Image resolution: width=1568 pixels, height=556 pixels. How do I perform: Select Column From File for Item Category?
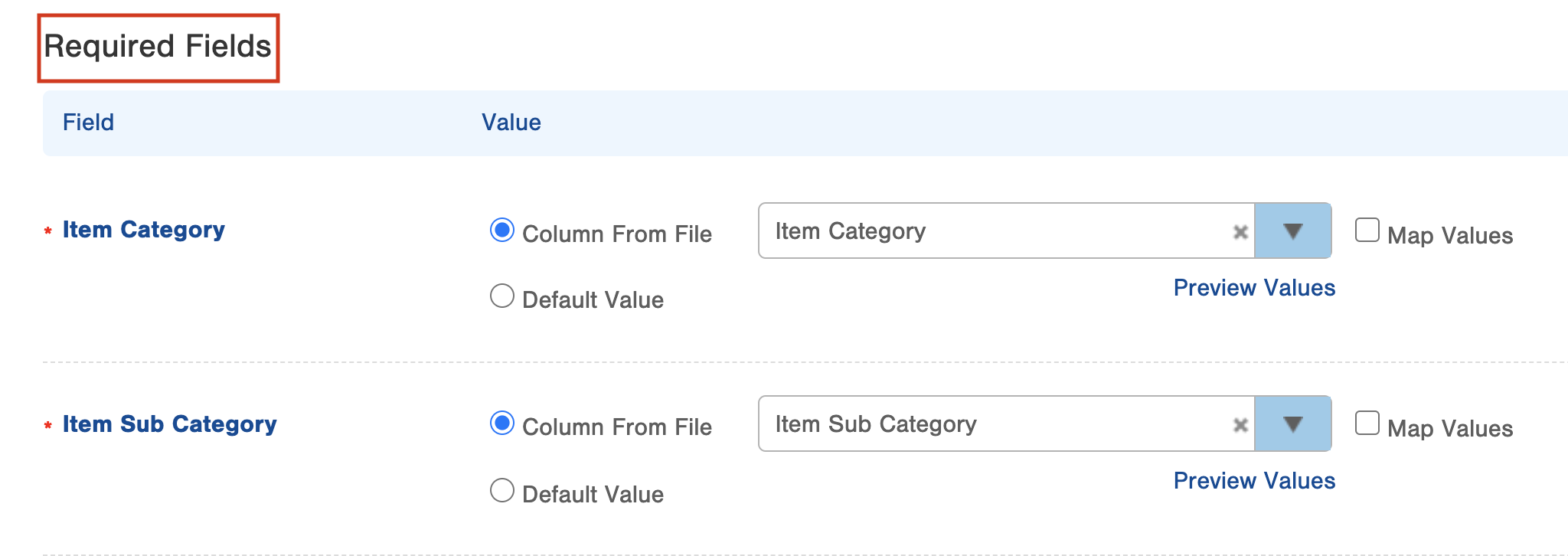[x=502, y=231]
